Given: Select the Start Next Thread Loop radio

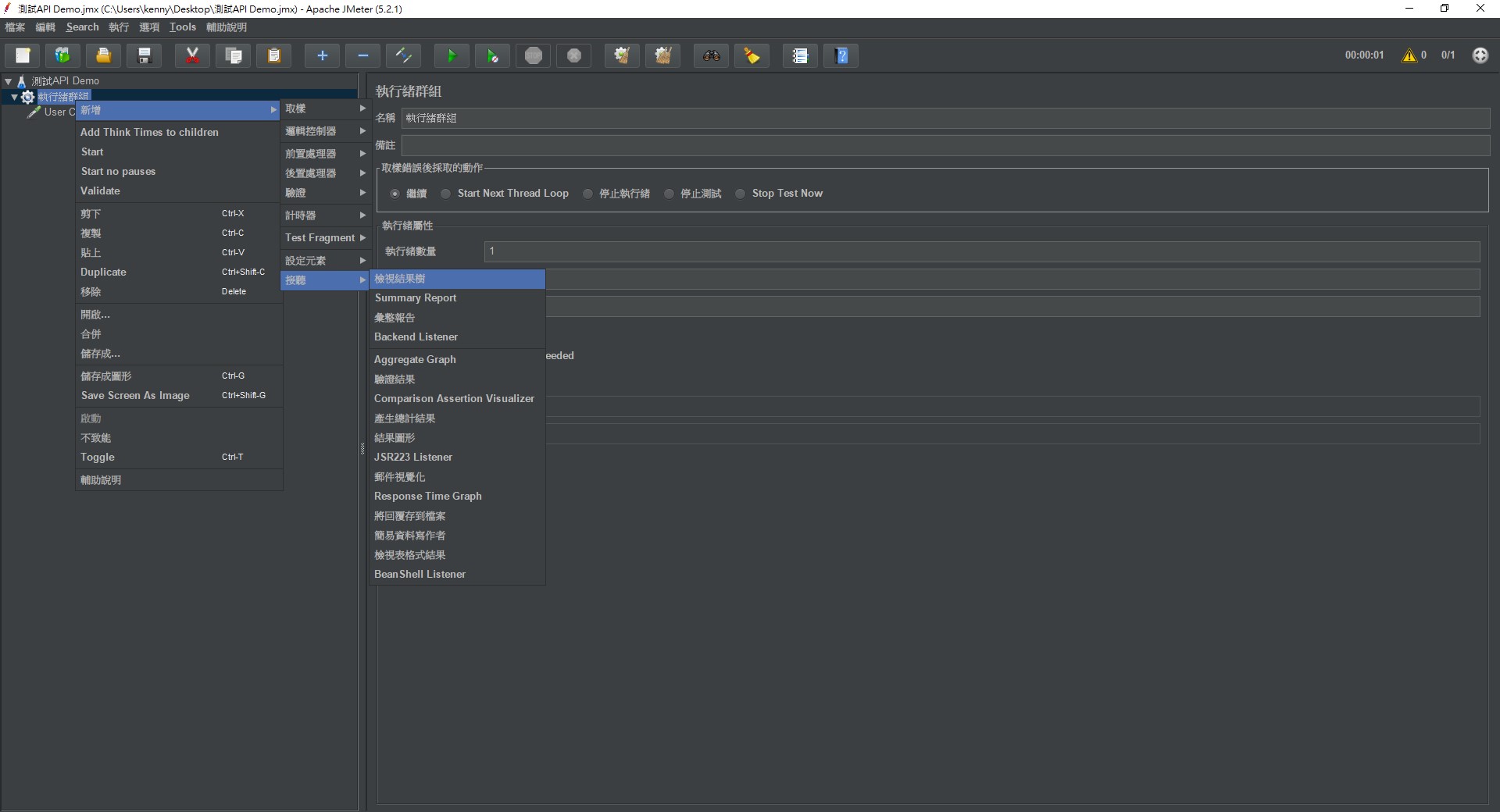Looking at the screenshot, I should (446, 194).
